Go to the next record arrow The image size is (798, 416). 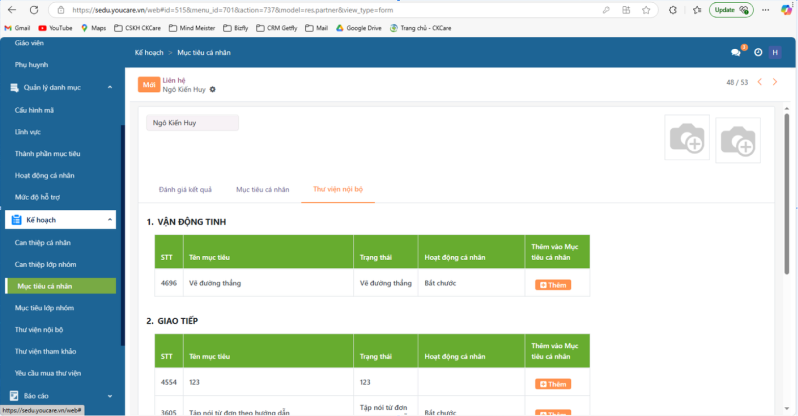(x=776, y=82)
